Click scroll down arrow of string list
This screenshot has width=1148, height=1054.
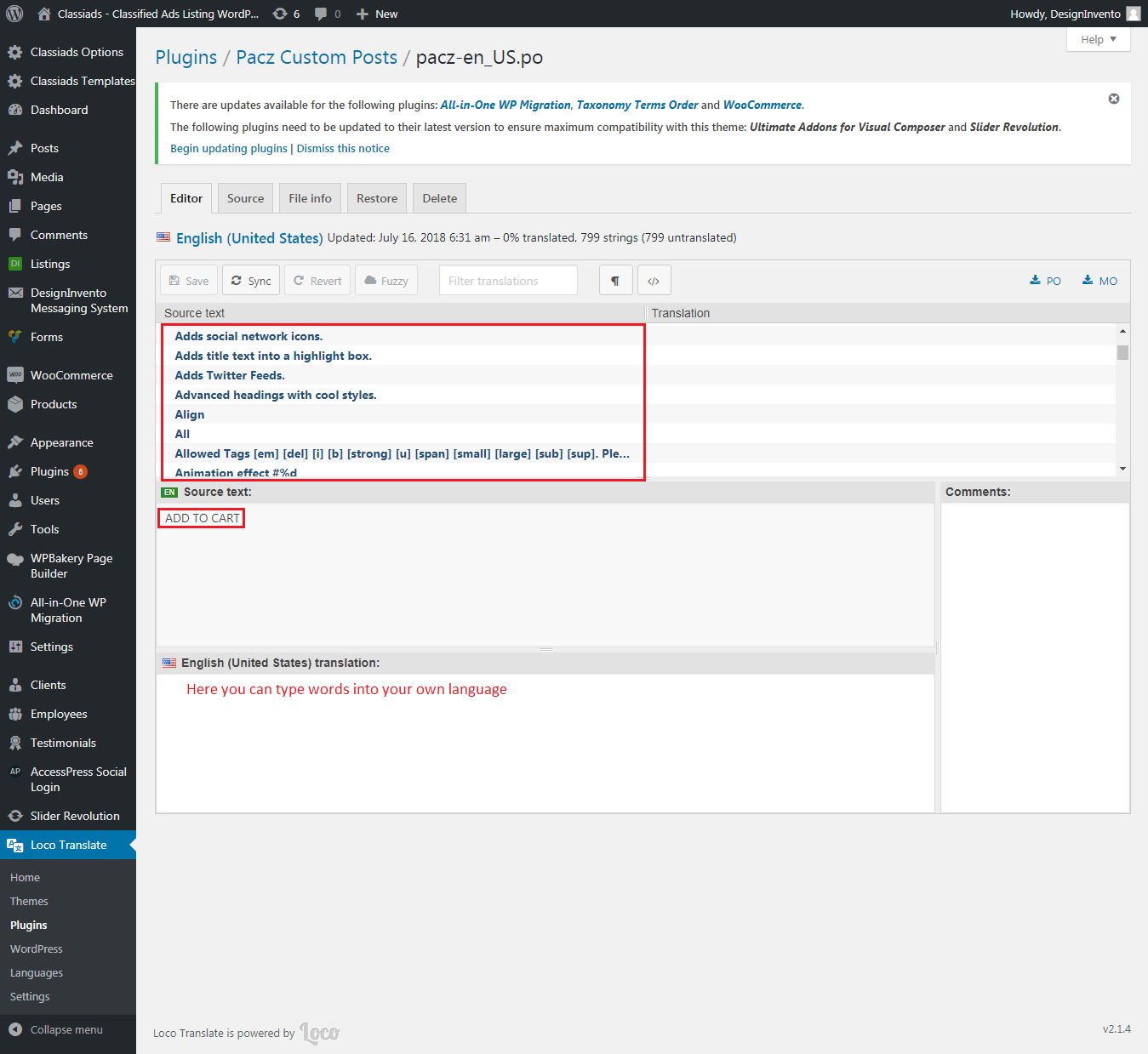pos(1123,469)
